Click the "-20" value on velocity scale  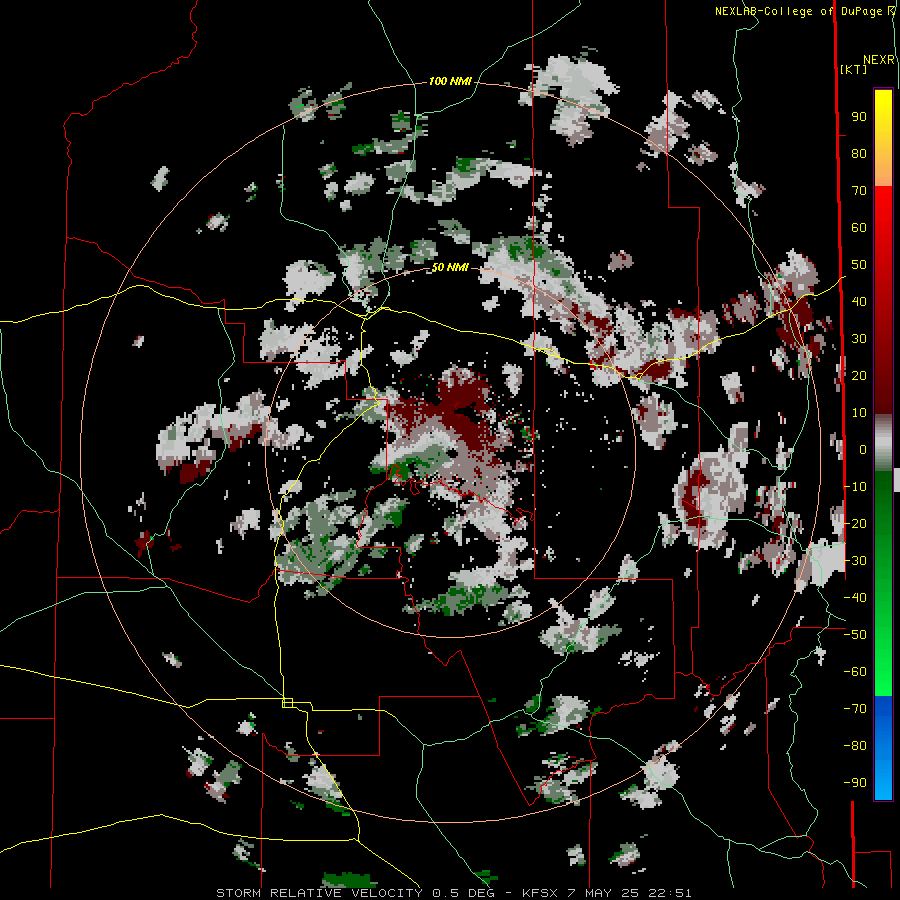855,524
